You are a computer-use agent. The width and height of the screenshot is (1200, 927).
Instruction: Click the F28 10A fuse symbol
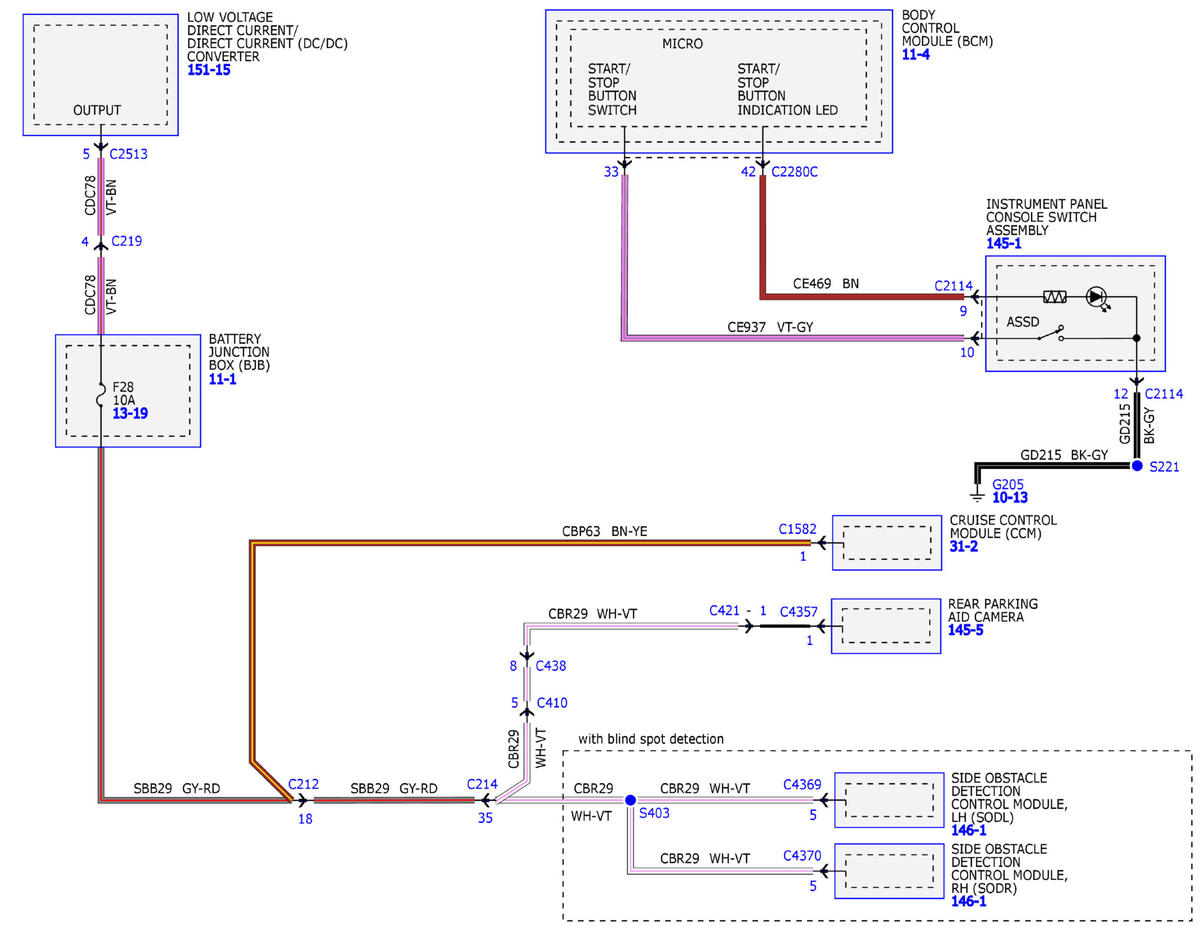tap(102, 397)
